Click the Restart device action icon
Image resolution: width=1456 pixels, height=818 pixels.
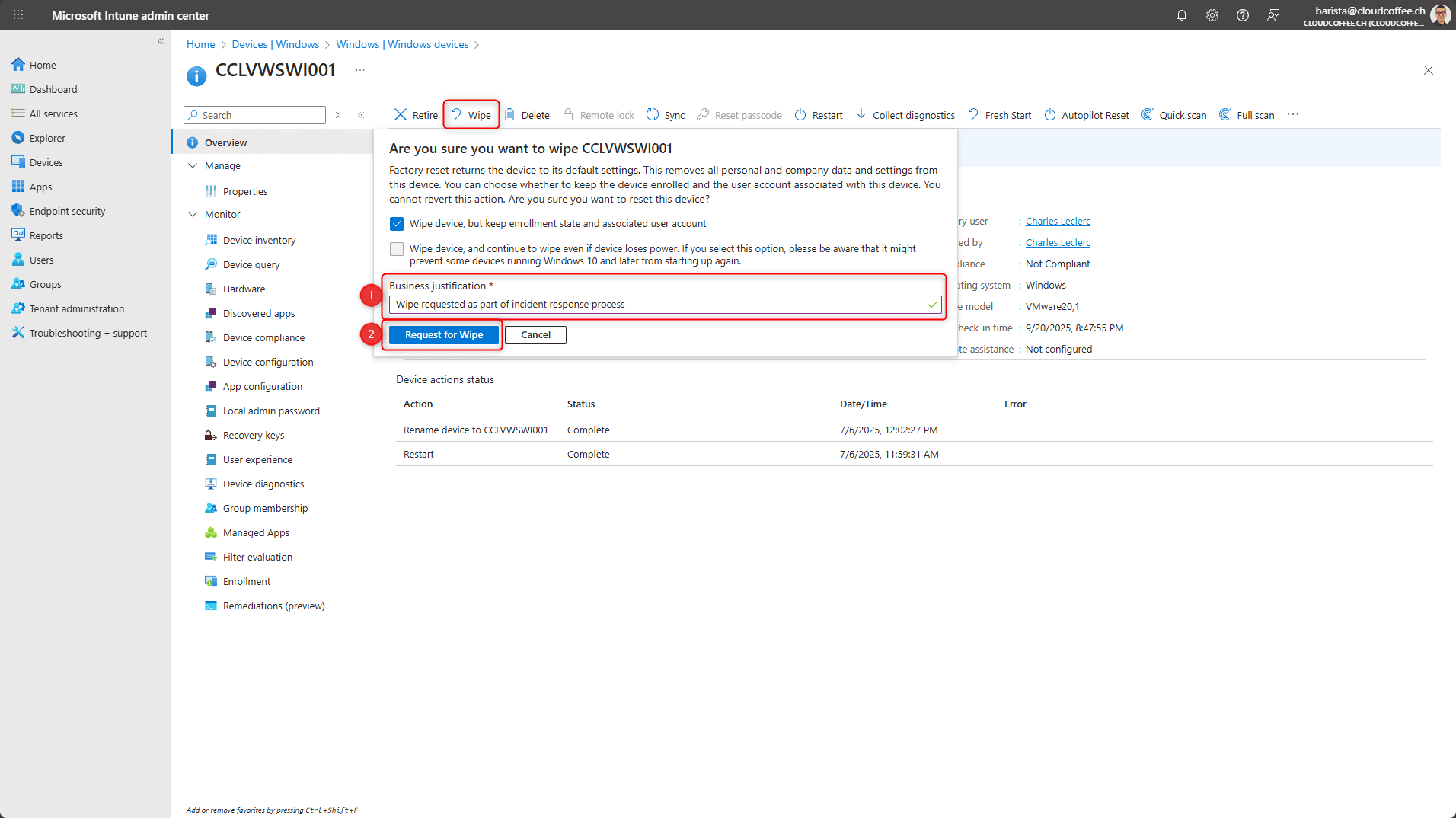click(800, 115)
